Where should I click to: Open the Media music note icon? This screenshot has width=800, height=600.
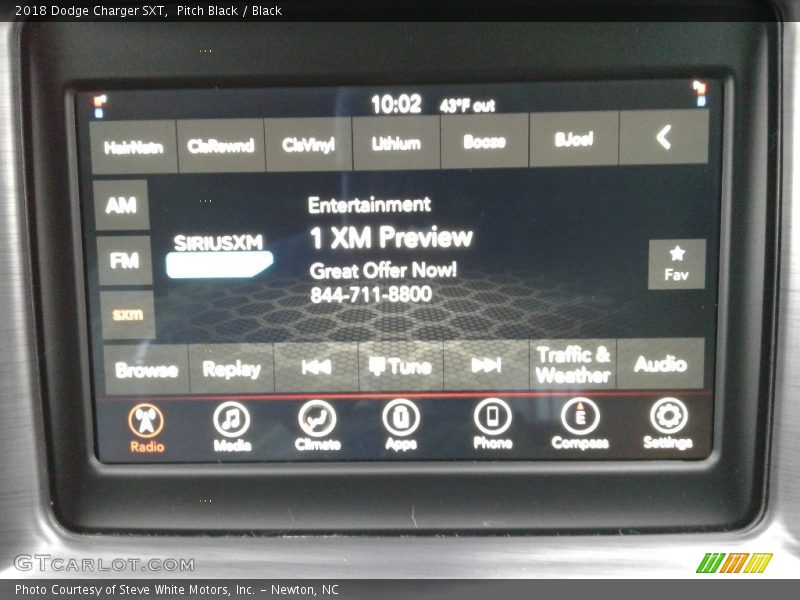click(232, 427)
